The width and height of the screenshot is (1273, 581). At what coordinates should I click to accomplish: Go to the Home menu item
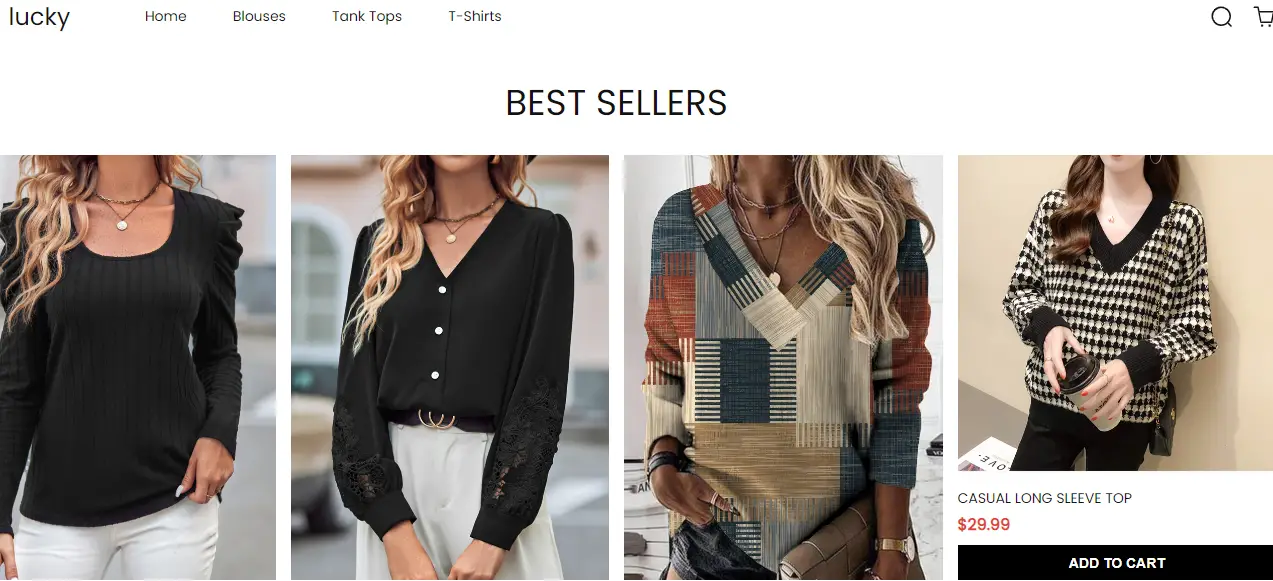166,16
